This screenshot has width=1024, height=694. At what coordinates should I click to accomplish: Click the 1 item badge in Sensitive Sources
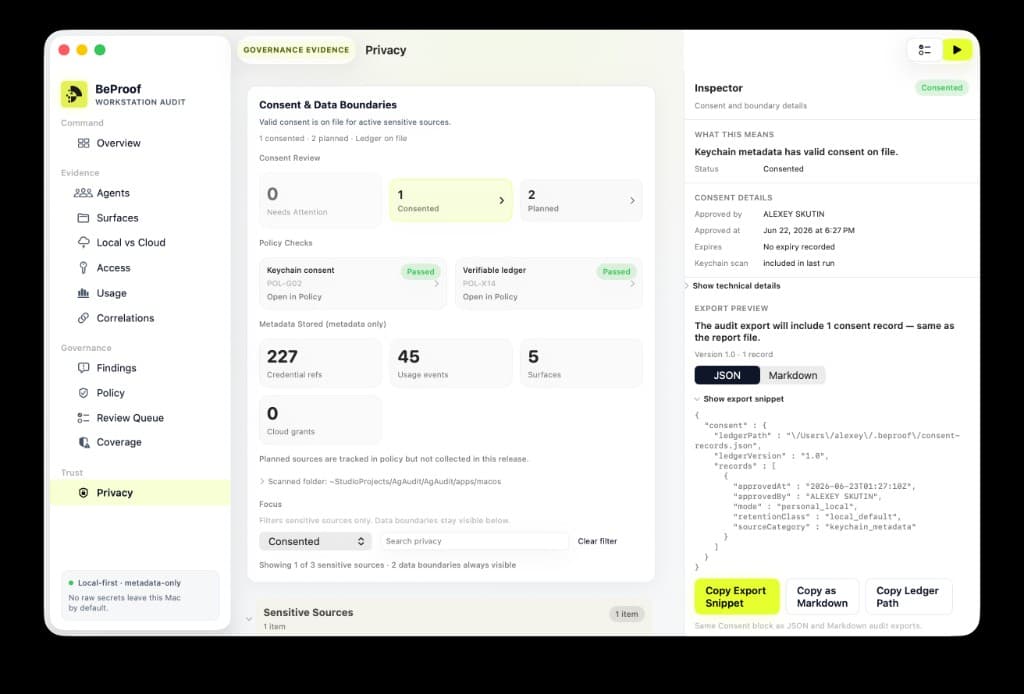[626, 614]
